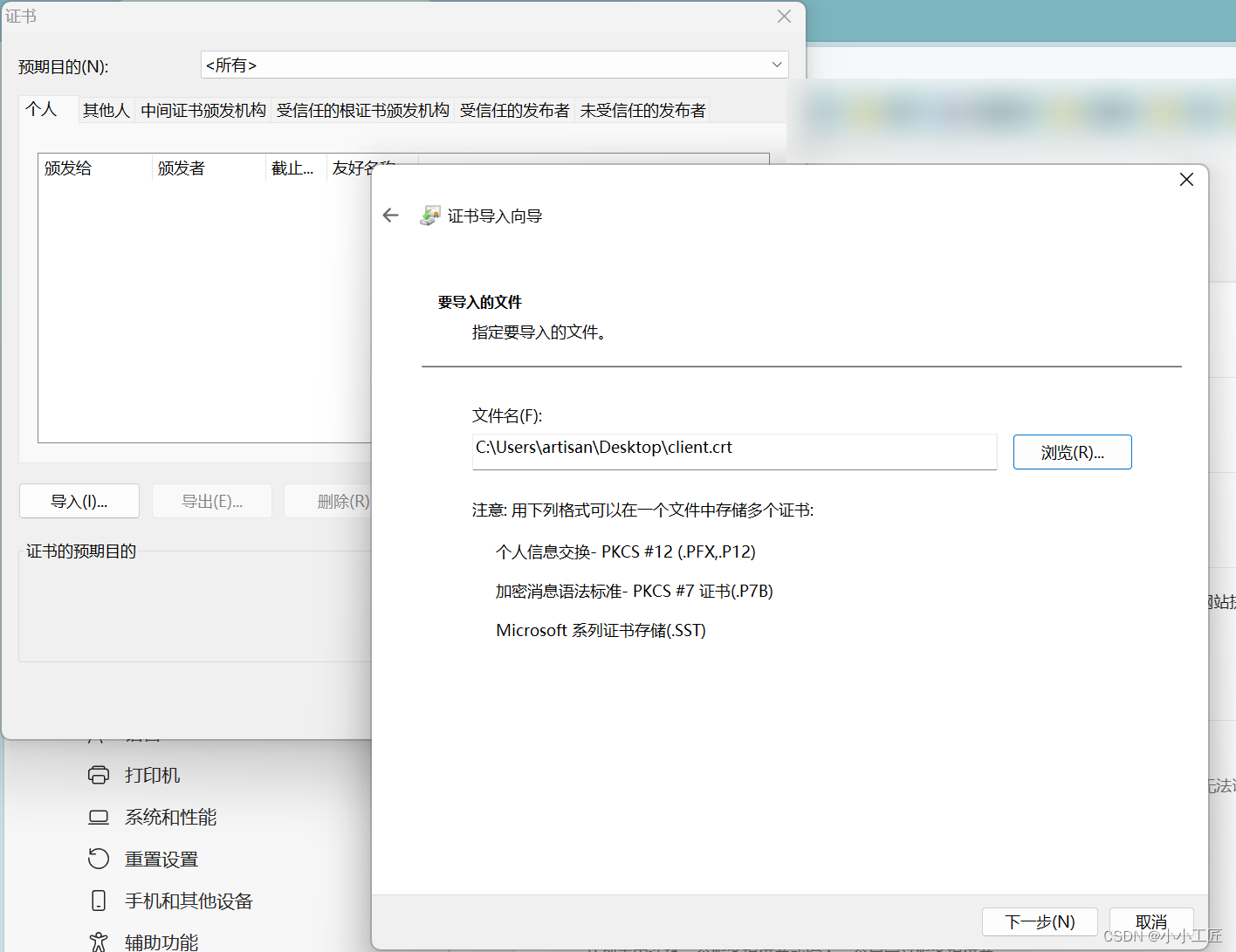Viewport: 1236px width, 952px height.
Task: Click the PKCS #12 (.PFX,.P12) format line
Action: click(626, 551)
